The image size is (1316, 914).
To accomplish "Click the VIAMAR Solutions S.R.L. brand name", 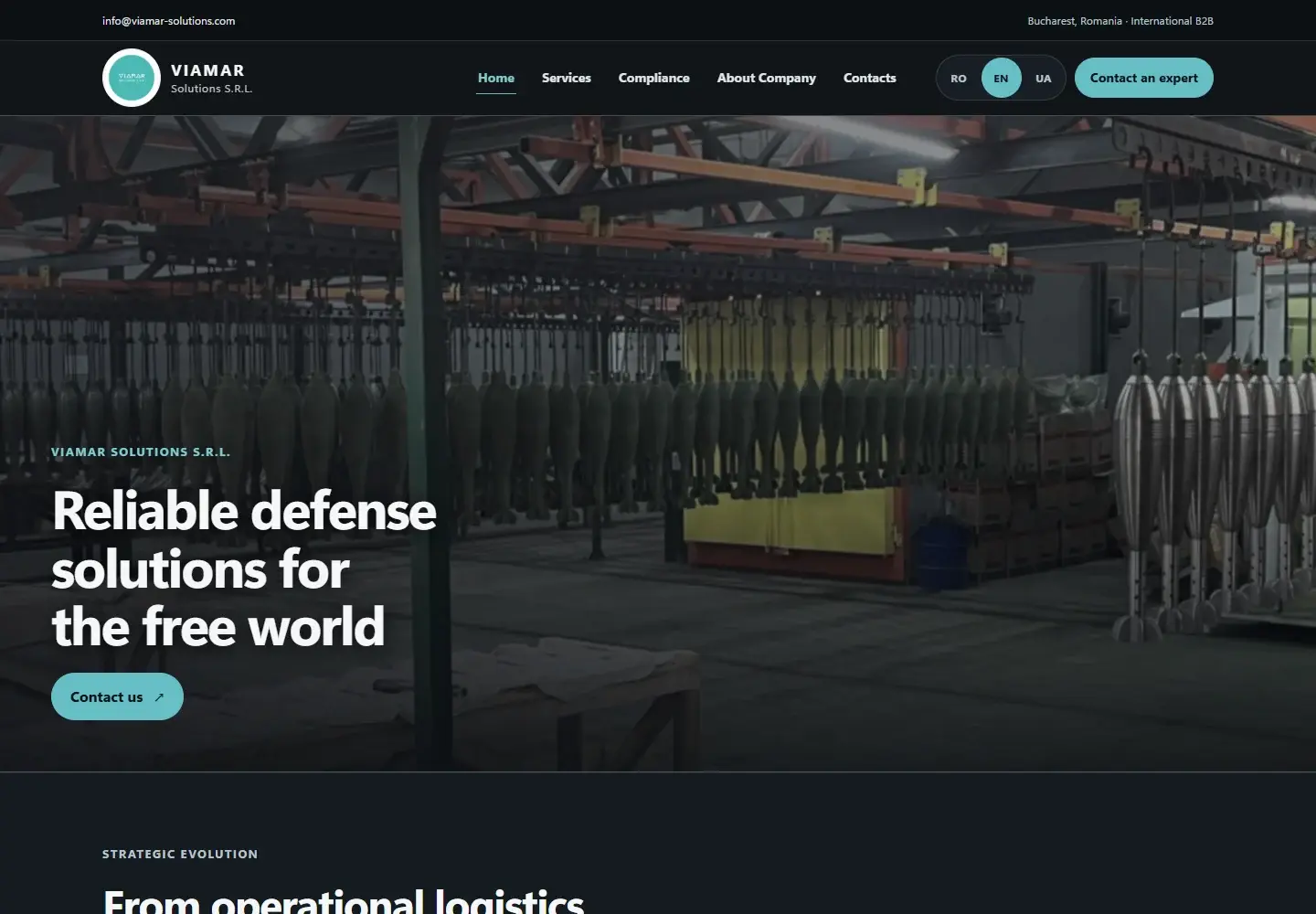I will tap(211, 79).
